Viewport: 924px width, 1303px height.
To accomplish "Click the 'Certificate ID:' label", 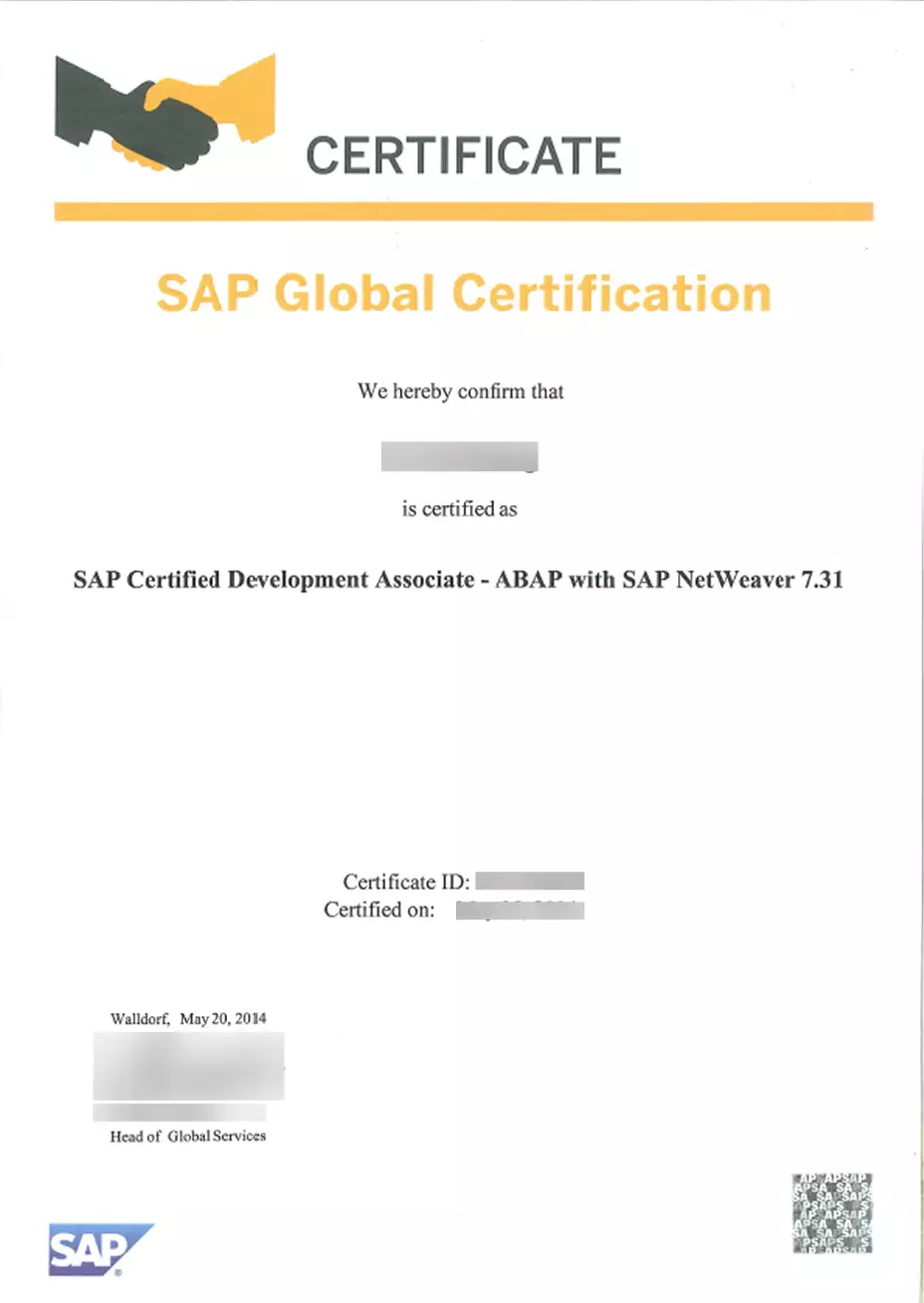I will [405, 882].
